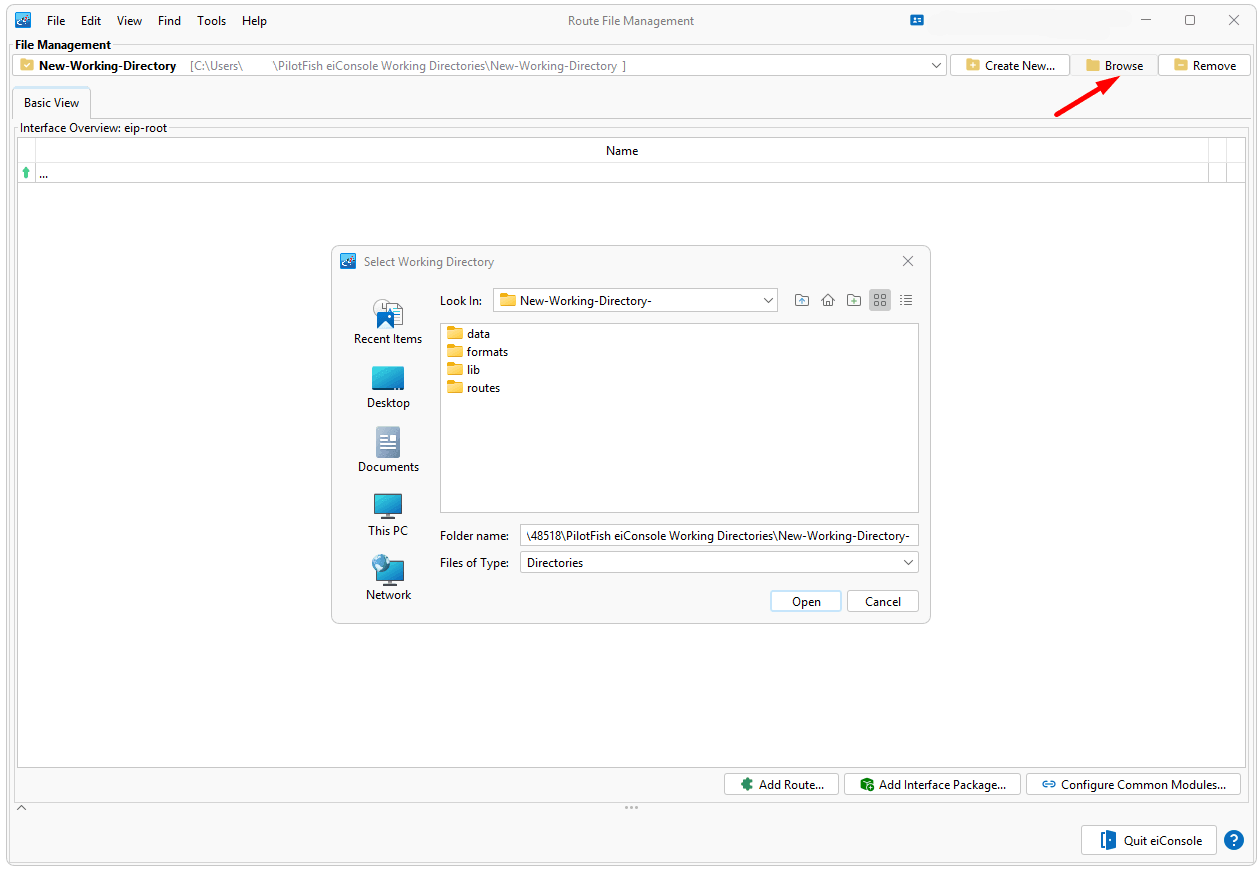
Task: Click the blue card icon in title bar
Action: 917,20
